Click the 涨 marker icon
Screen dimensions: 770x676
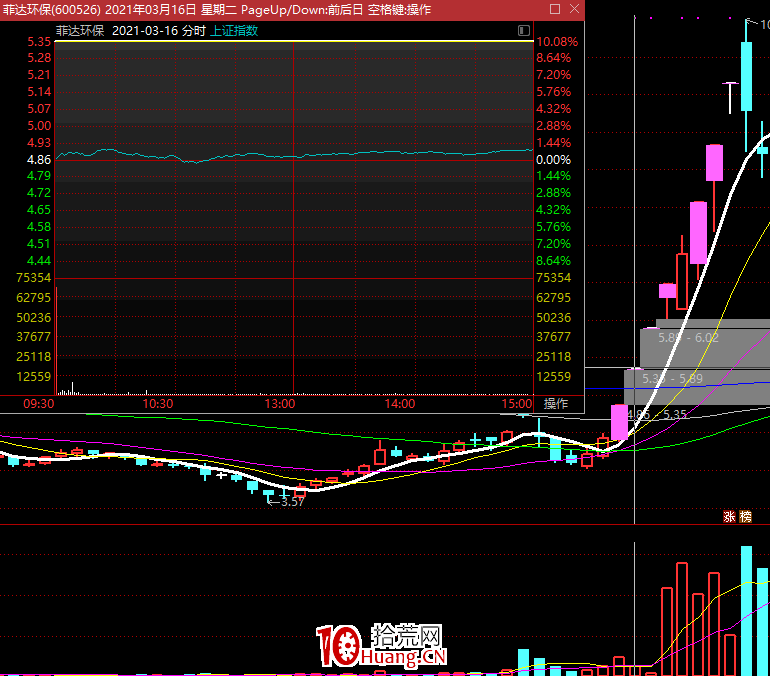[729, 517]
